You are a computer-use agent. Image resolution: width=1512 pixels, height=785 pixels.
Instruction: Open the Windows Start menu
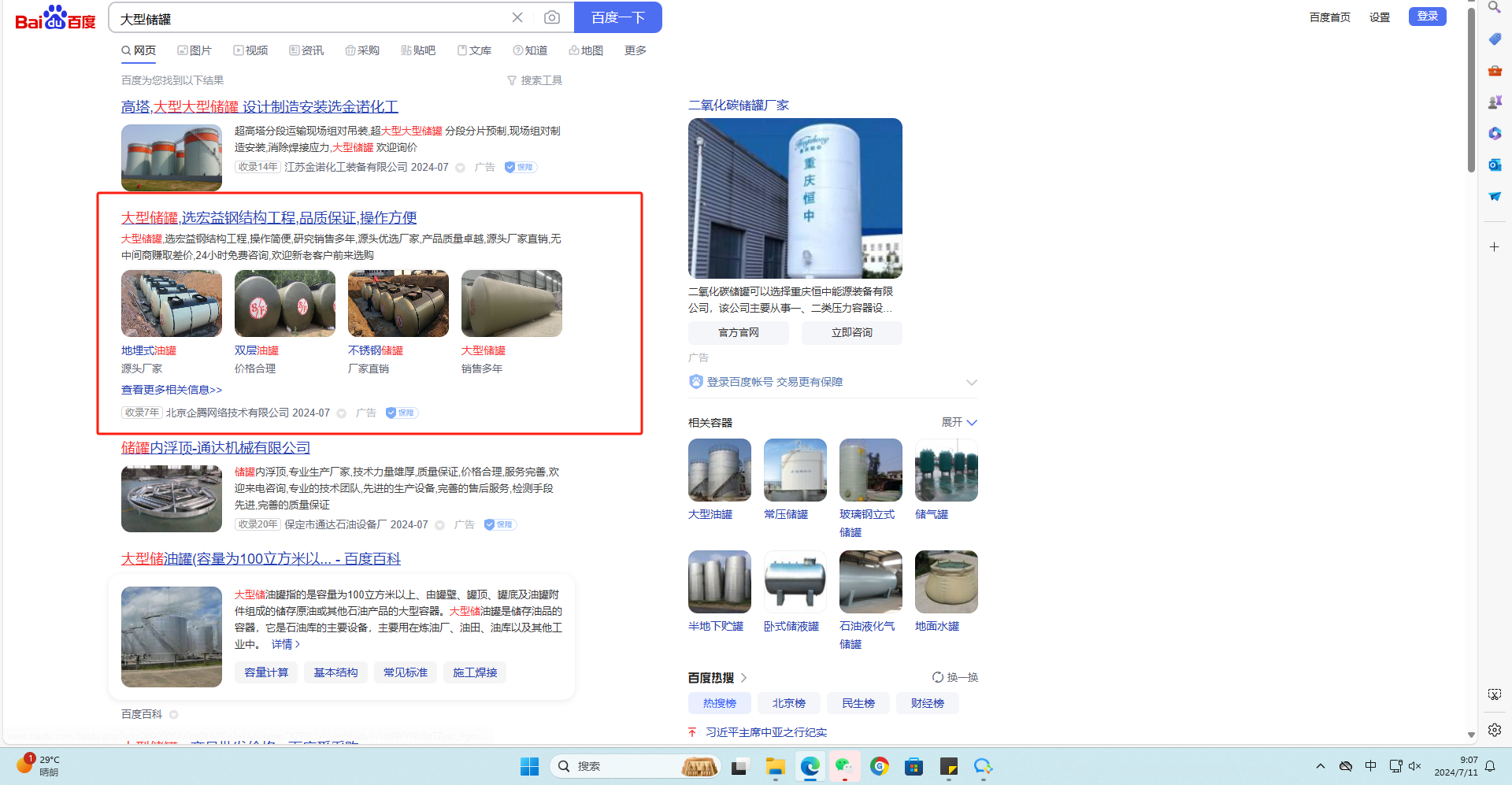point(529,766)
